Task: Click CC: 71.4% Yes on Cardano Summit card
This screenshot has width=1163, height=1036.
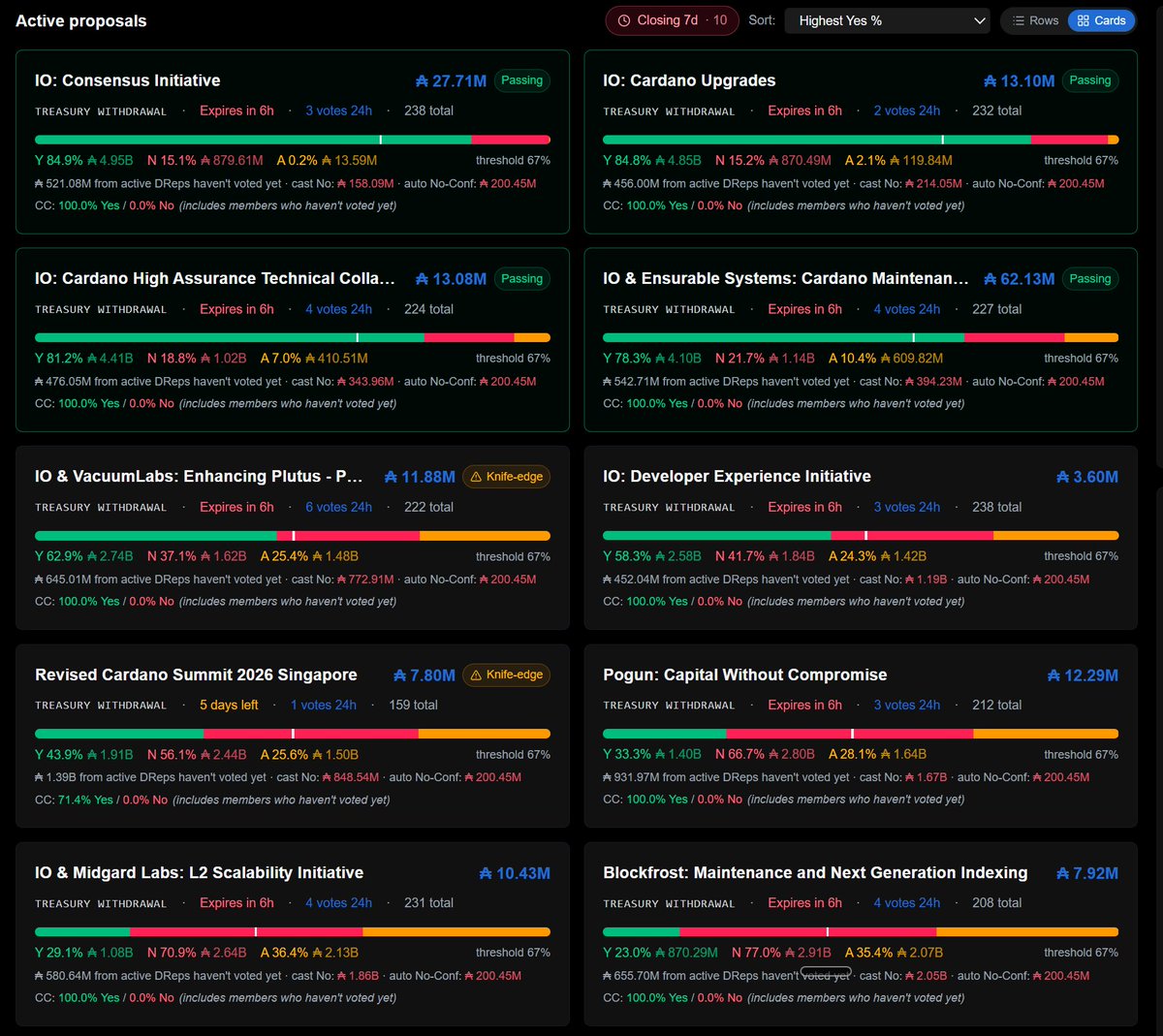Action: point(74,800)
